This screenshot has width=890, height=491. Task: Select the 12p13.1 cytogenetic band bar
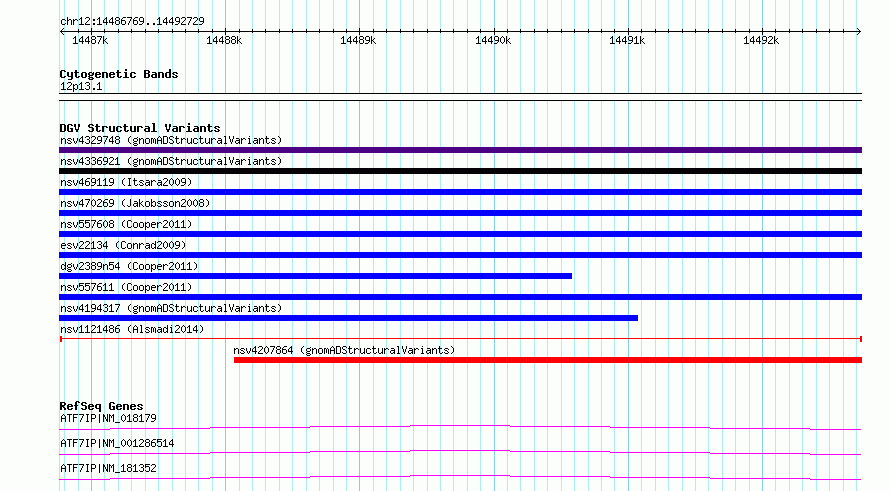pyautogui.click(x=460, y=97)
